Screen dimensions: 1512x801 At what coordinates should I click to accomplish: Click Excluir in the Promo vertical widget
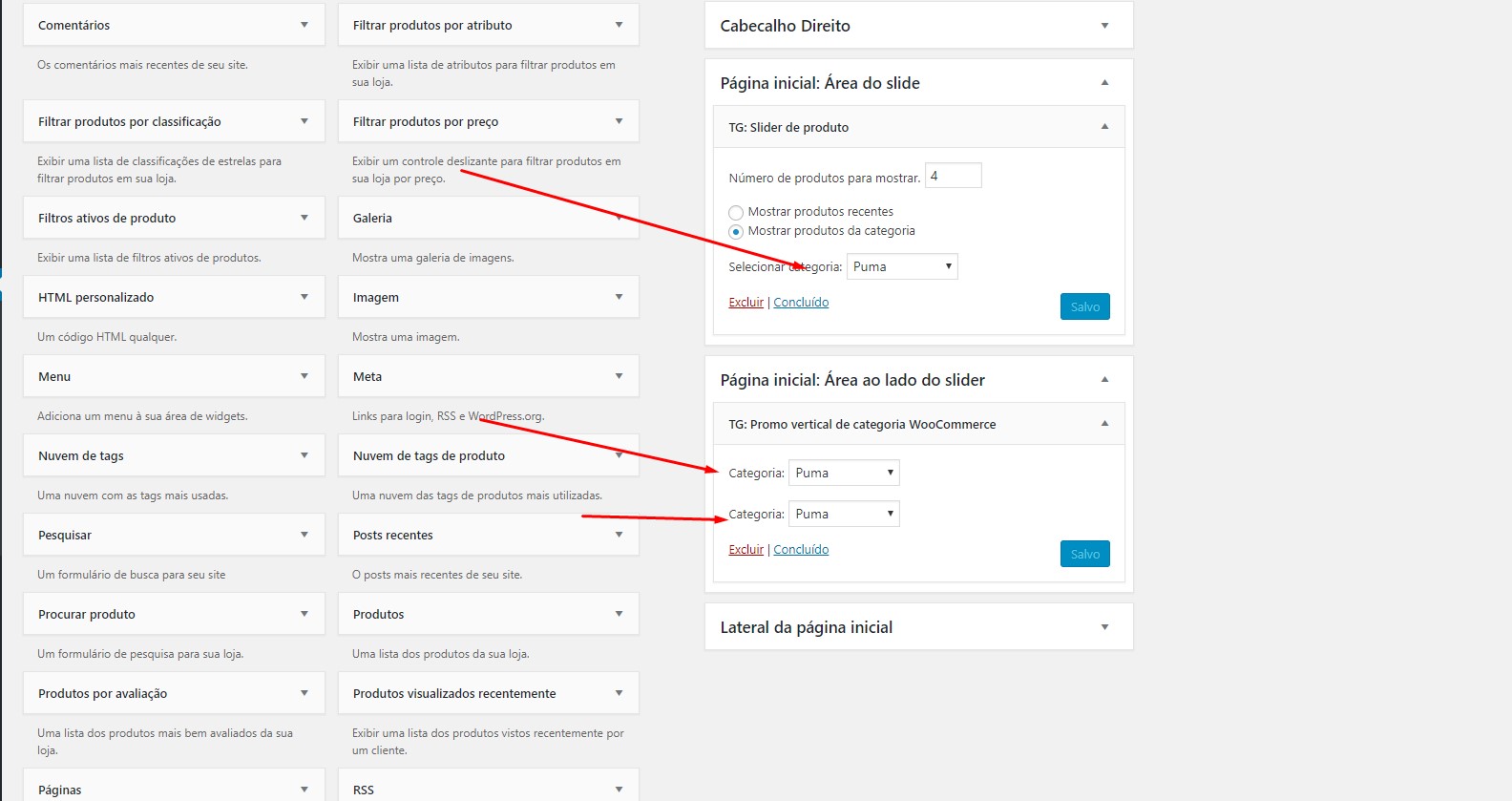746,550
